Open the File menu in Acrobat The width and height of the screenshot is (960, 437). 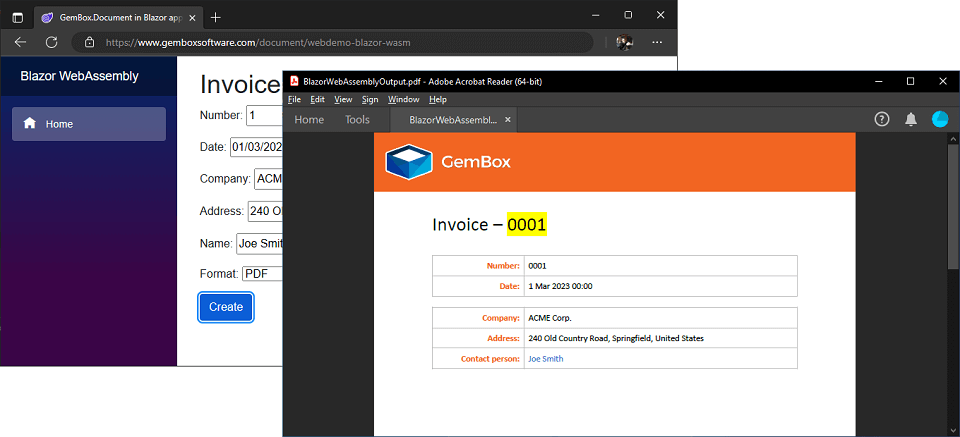(294, 99)
